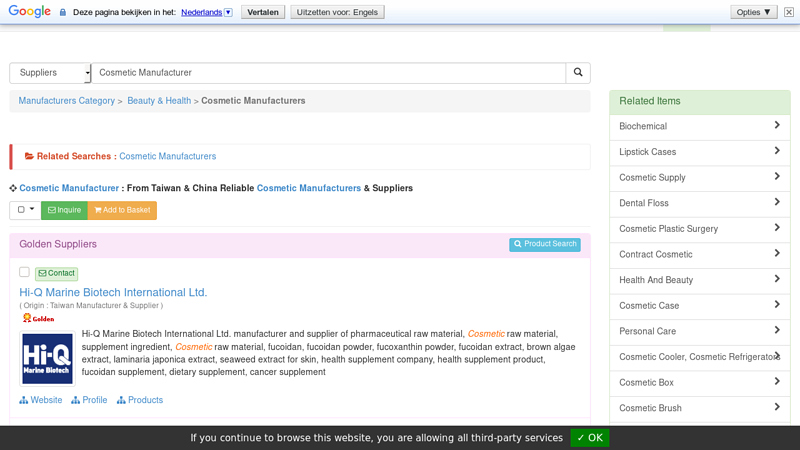
Task: Expand Cosmetic Plastic Surgery related item
Action: pos(699,229)
